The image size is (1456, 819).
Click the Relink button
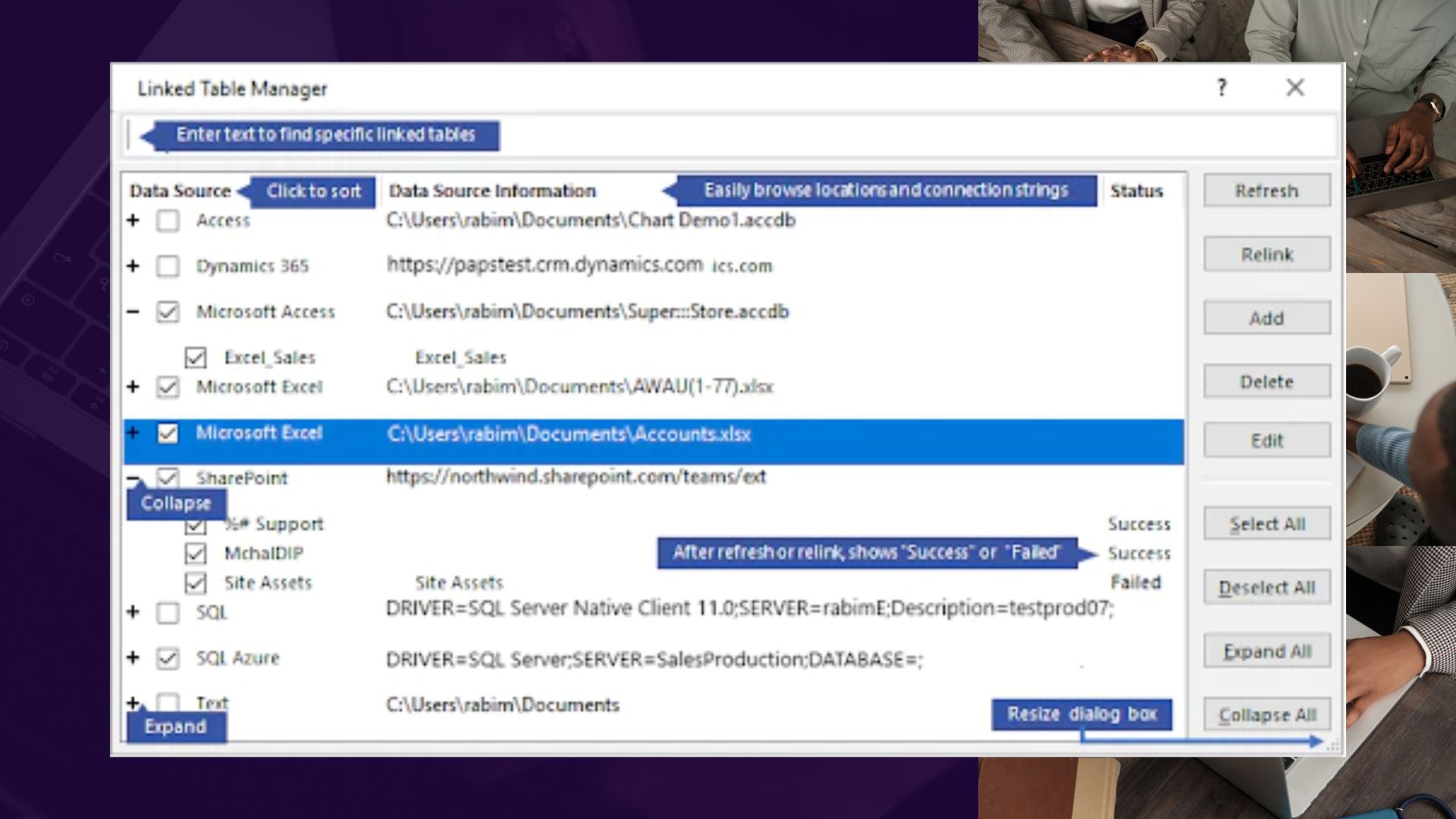coord(1266,254)
